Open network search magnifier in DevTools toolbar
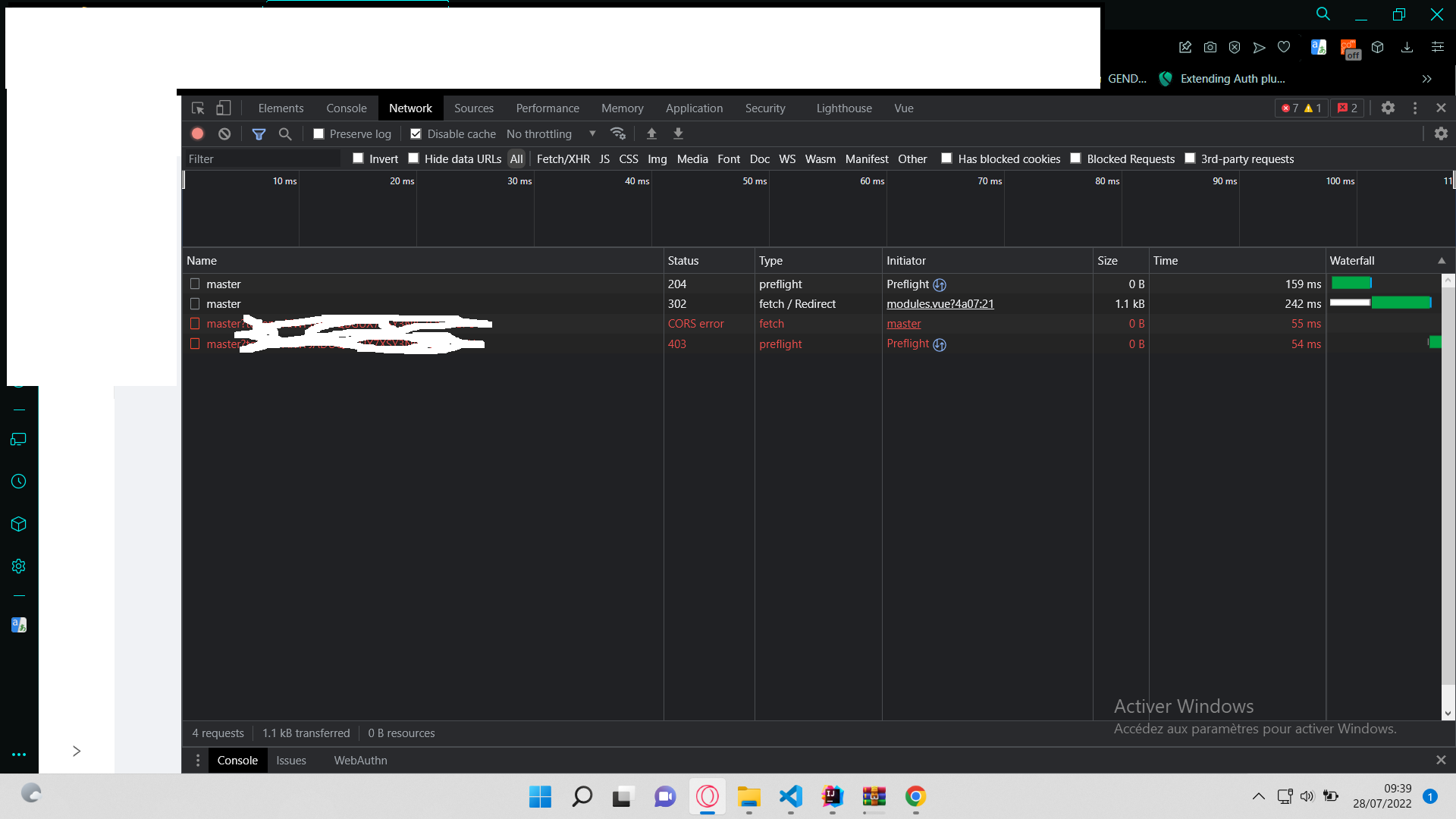1456x819 pixels. click(x=285, y=133)
